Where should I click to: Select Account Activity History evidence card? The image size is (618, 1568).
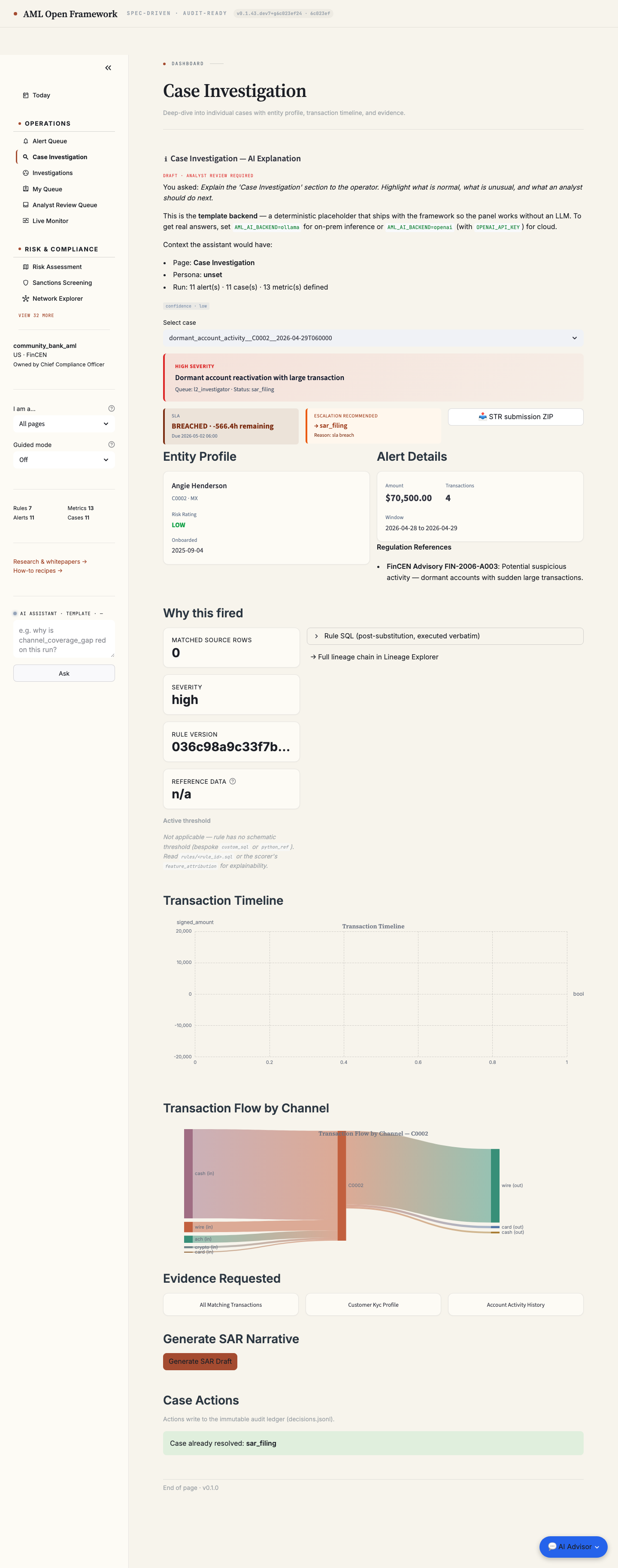(516, 1305)
